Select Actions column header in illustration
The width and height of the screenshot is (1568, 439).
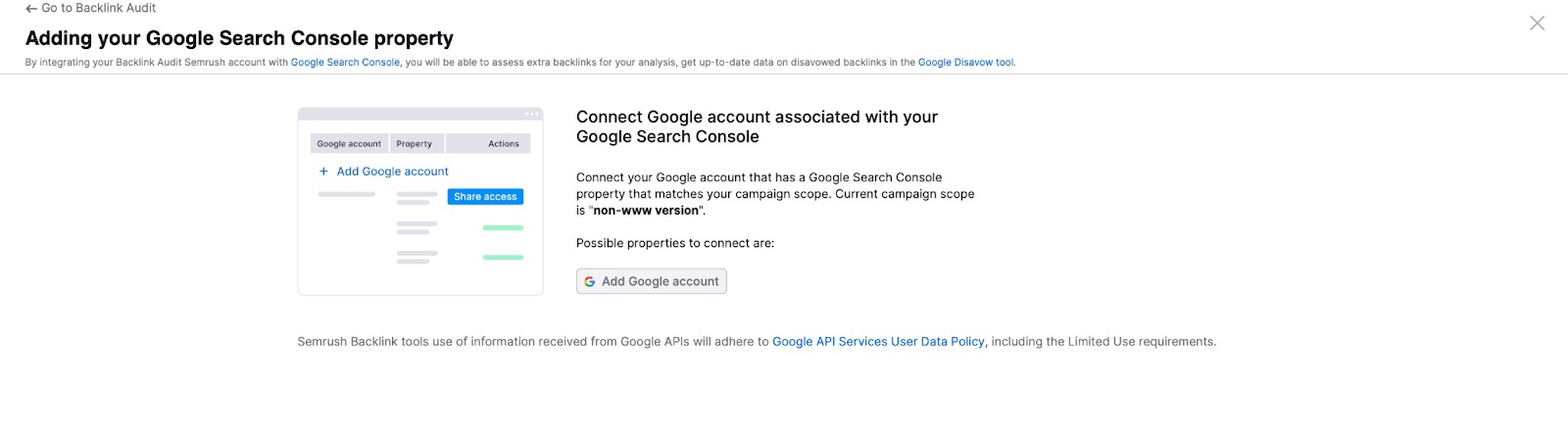tap(504, 144)
